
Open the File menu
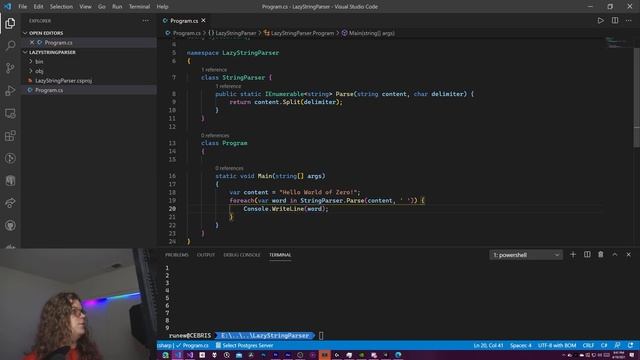22,7
